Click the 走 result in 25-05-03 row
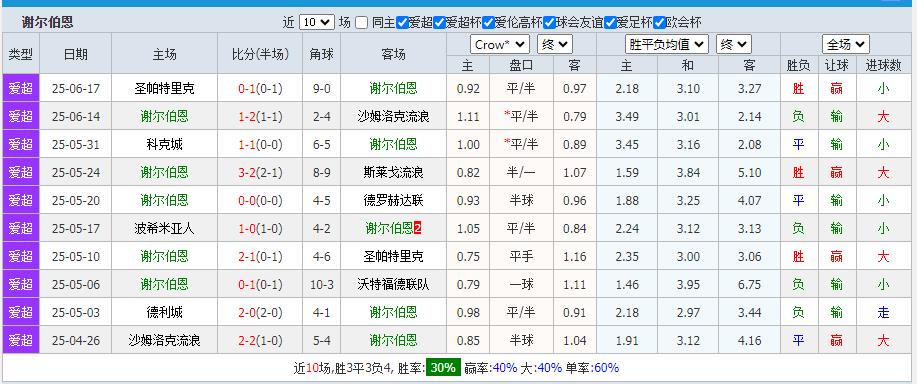Screen dimensions: 917x384 pyautogui.click(x=883, y=313)
